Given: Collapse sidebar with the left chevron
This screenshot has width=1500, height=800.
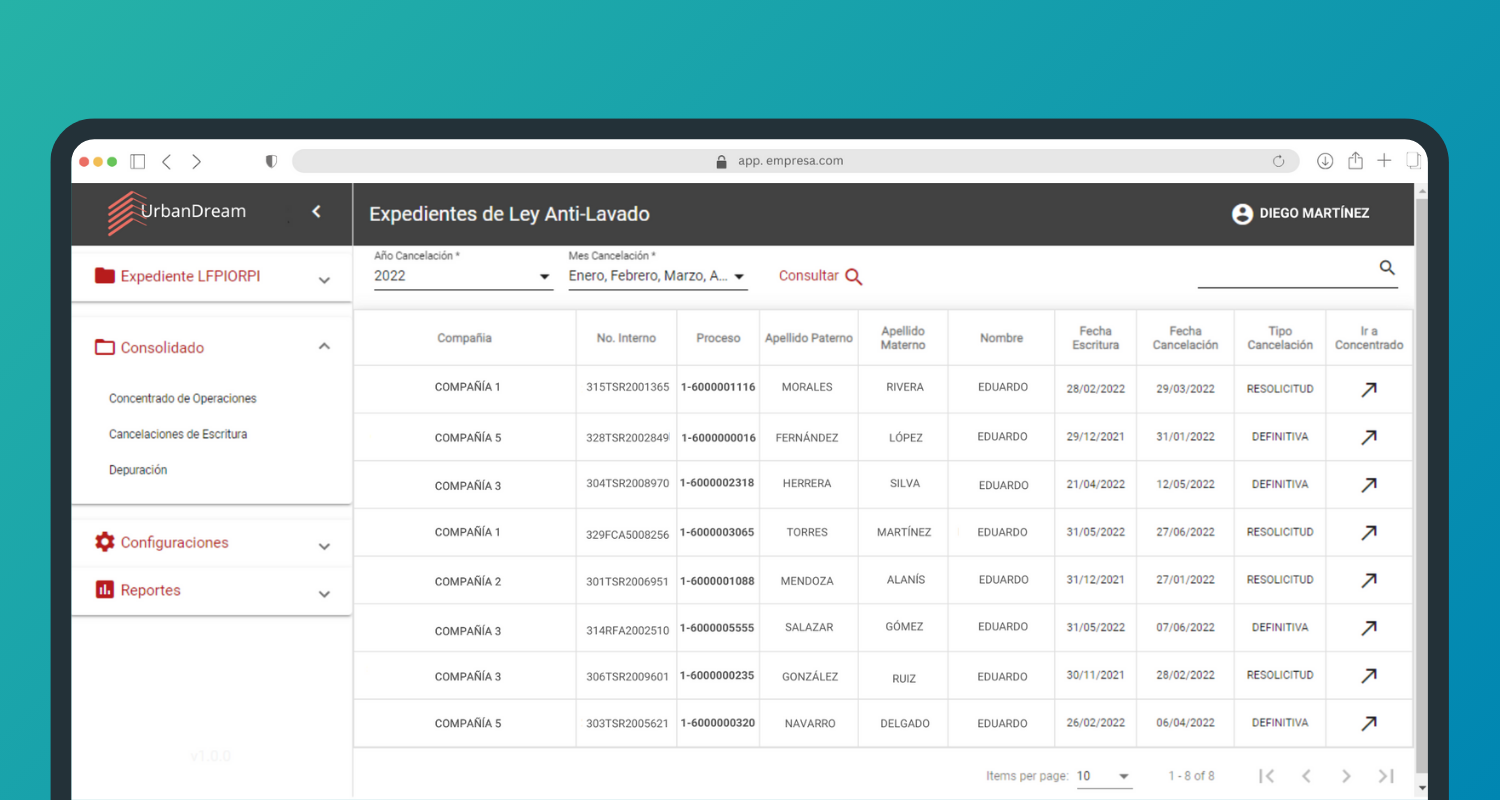Looking at the screenshot, I should (316, 211).
